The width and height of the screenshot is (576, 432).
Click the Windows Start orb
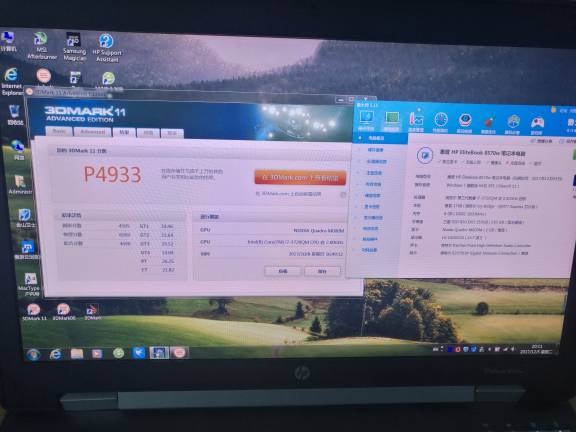pos(33,354)
